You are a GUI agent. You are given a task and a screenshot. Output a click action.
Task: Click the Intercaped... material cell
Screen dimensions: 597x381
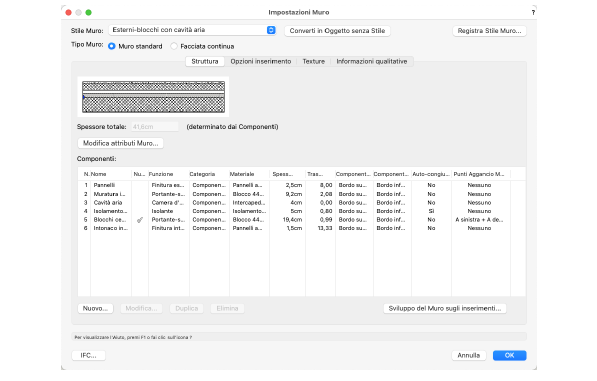[249, 202]
